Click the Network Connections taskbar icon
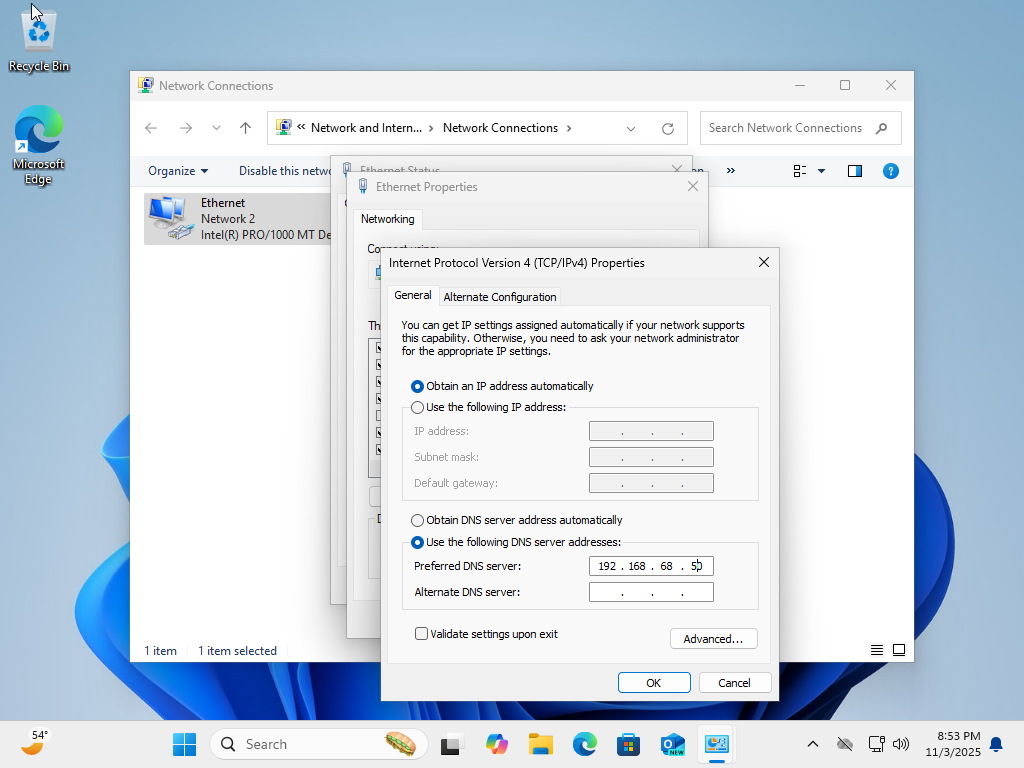1024x768 pixels. tap(716, 743)
